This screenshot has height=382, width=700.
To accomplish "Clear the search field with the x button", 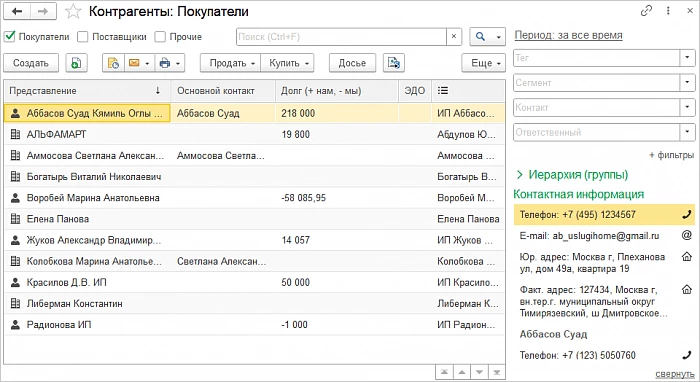I will pyautogui.click(x=454, y=37).
